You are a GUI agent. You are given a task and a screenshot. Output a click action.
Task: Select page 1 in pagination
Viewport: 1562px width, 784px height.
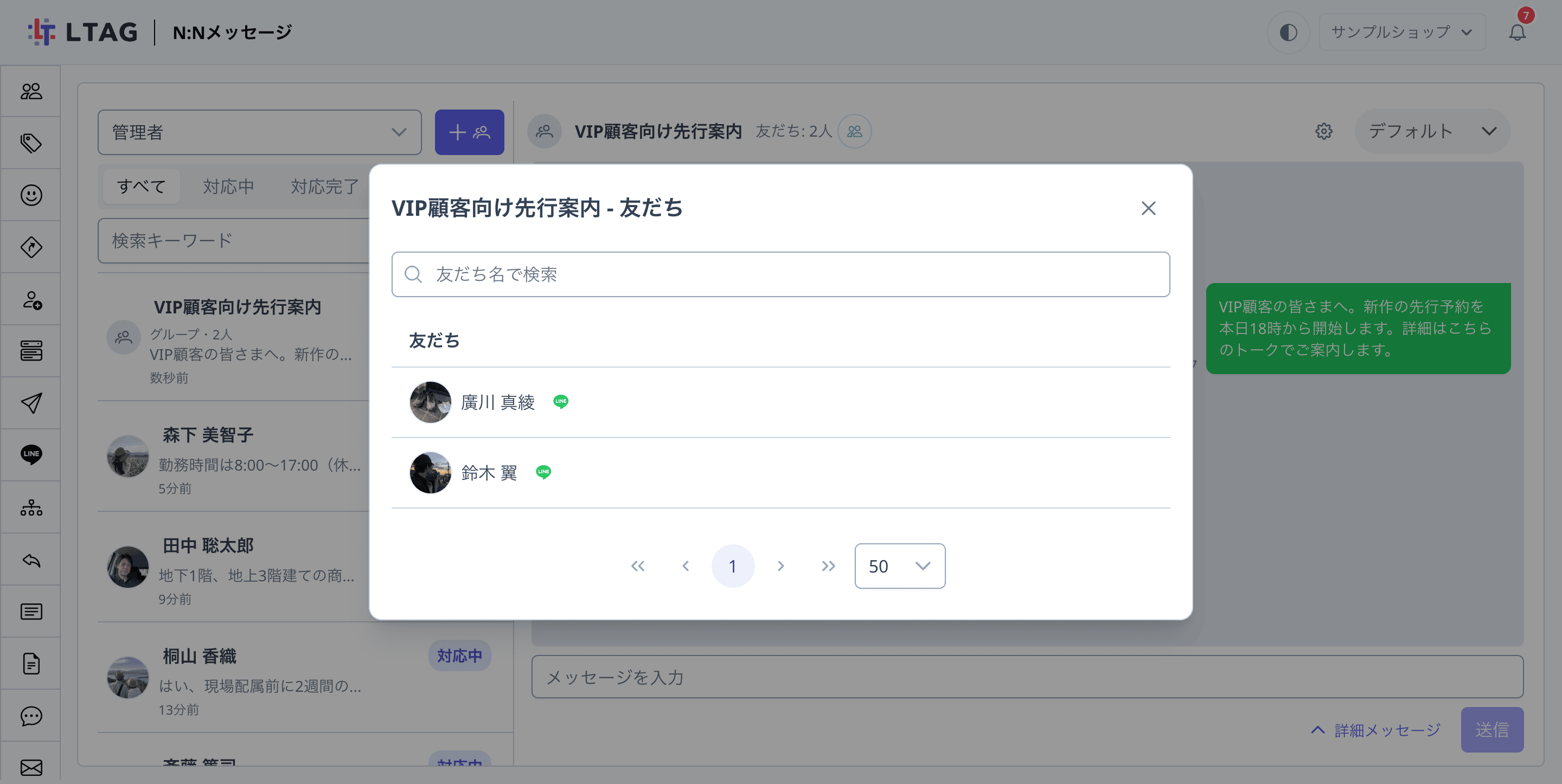pyautogui.click(x=733, y=565)
